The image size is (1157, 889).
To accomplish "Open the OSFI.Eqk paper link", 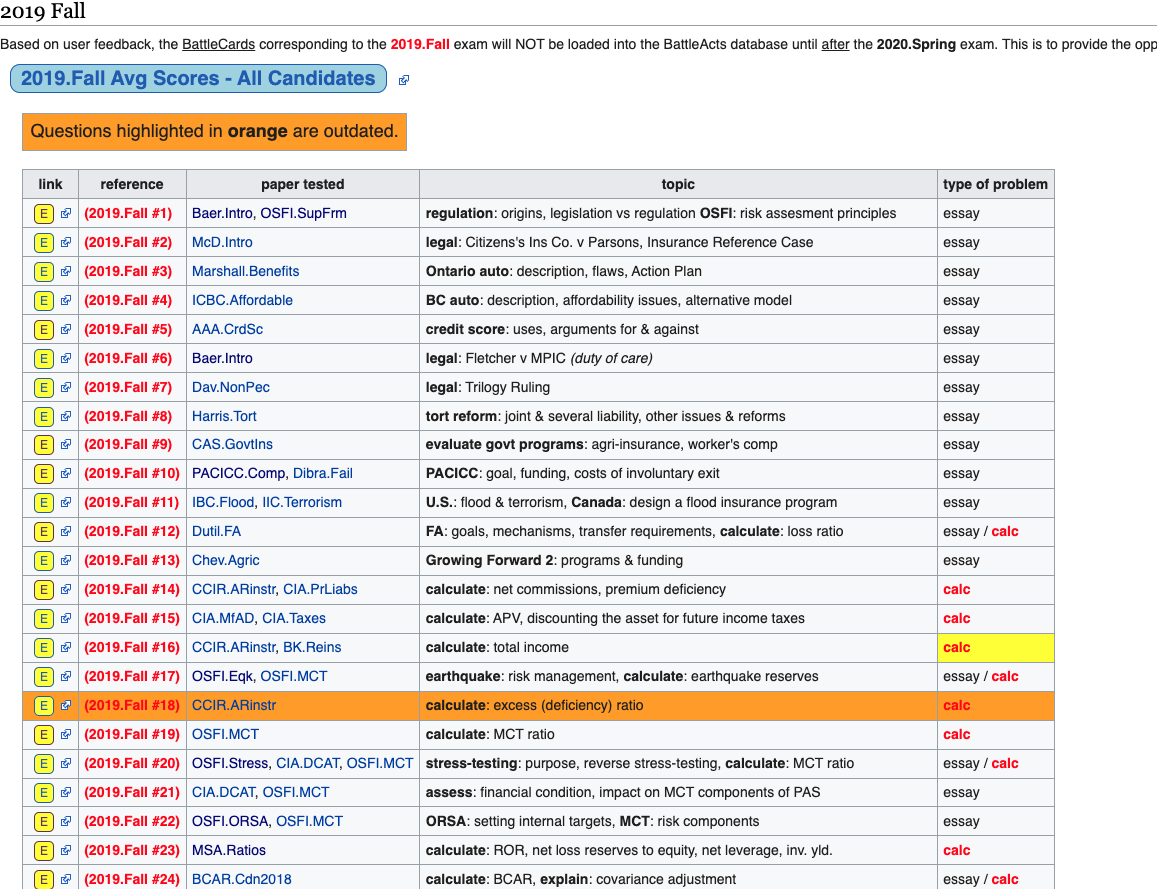I will [x=222, y=676].
